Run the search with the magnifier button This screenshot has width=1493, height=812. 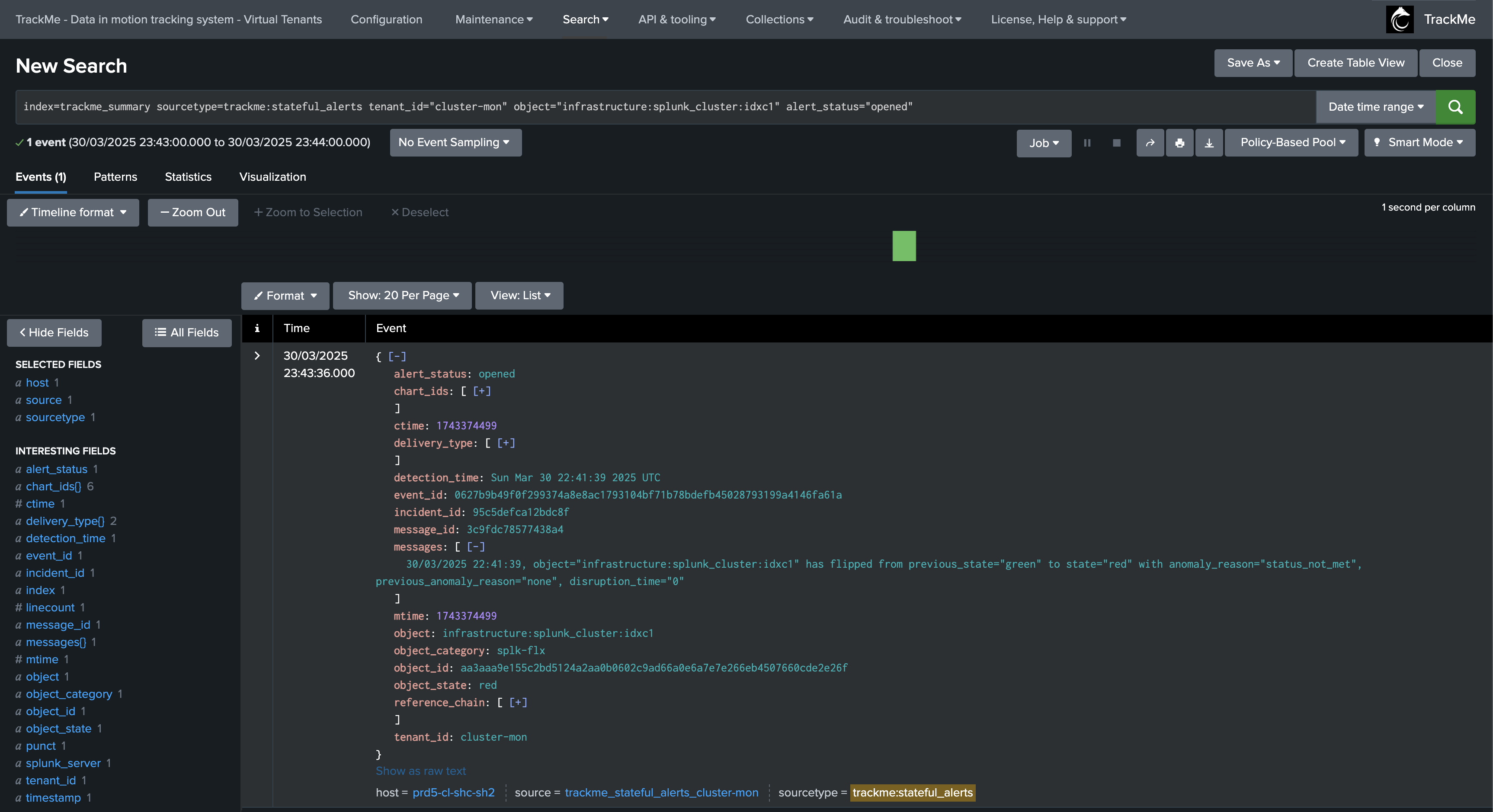pos(1455,107)
